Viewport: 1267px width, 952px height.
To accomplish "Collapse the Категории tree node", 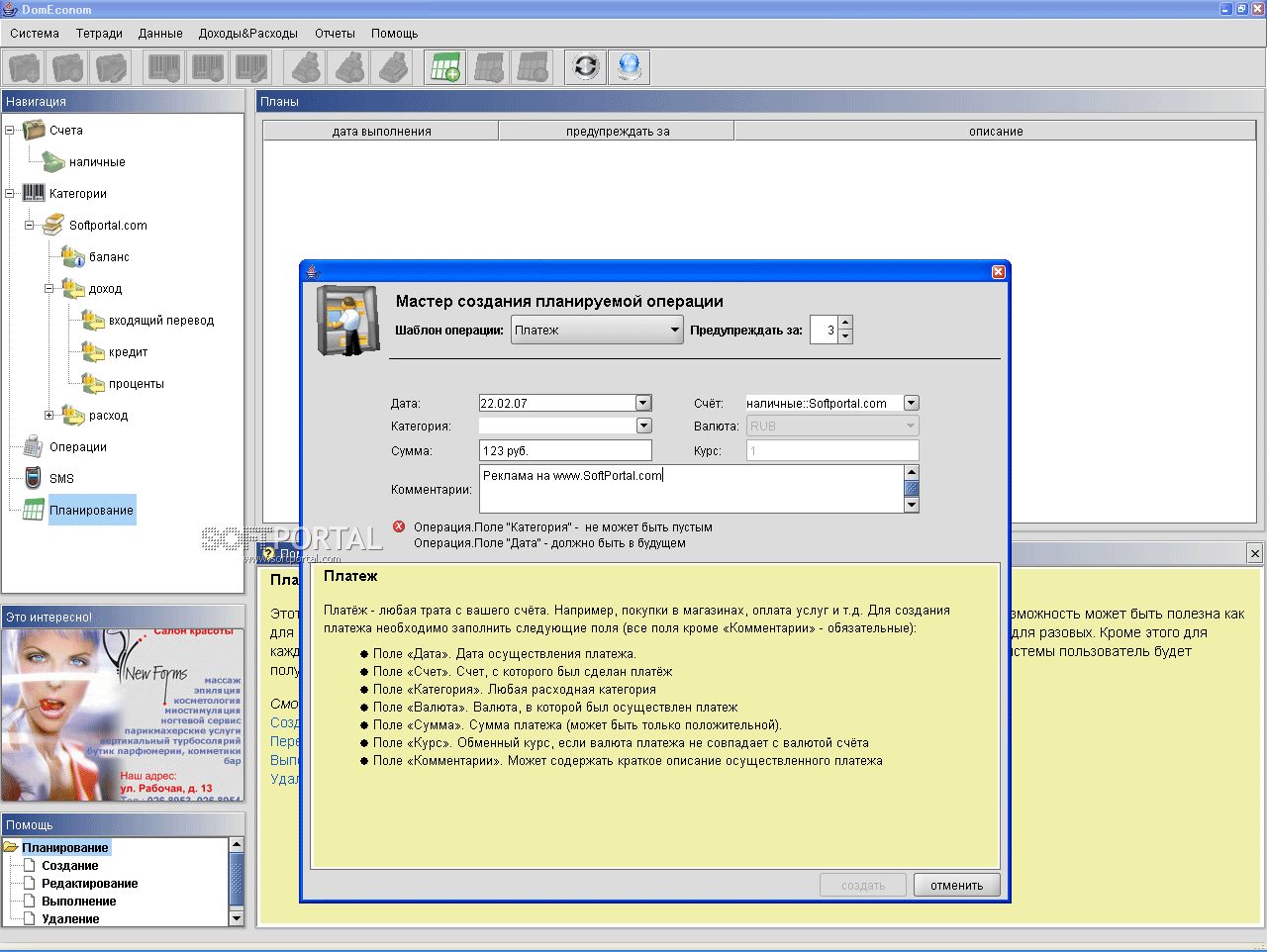I will click(x=10, y=193).
